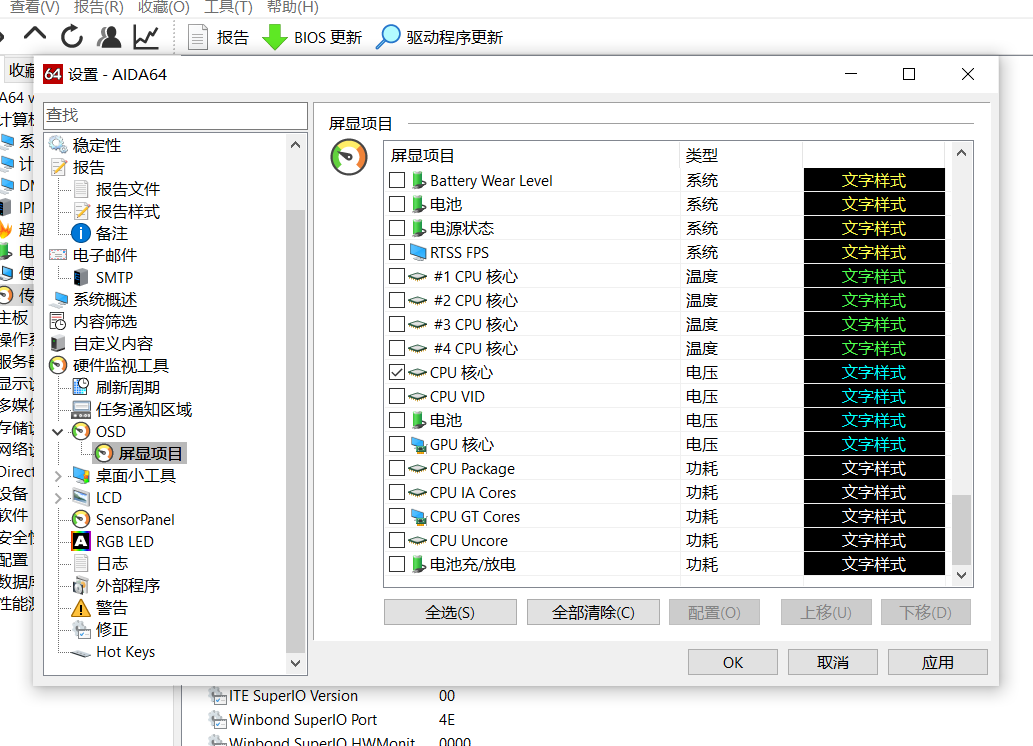
Task: Click Battery Wear Level text style swatch
Action: [x=874, y=180]
